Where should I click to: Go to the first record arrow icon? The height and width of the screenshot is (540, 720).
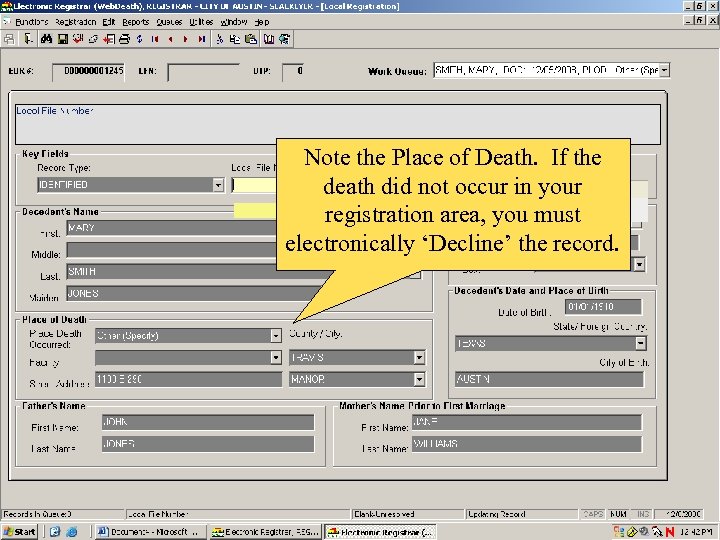point(155,39)
